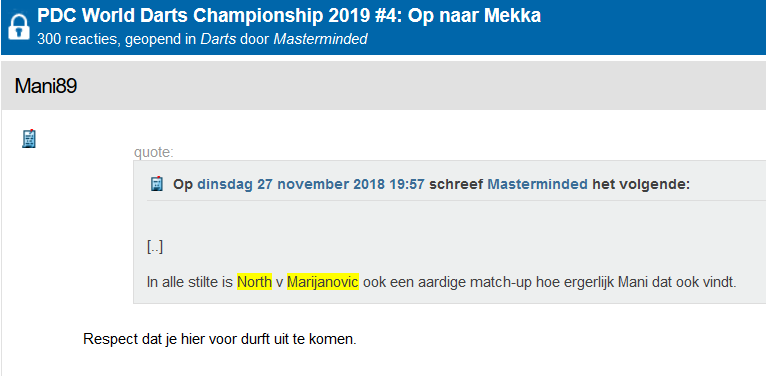Click the highlighted name Marijanovic
Viewport: 766px width, 376px height.
tap(323, 282)
